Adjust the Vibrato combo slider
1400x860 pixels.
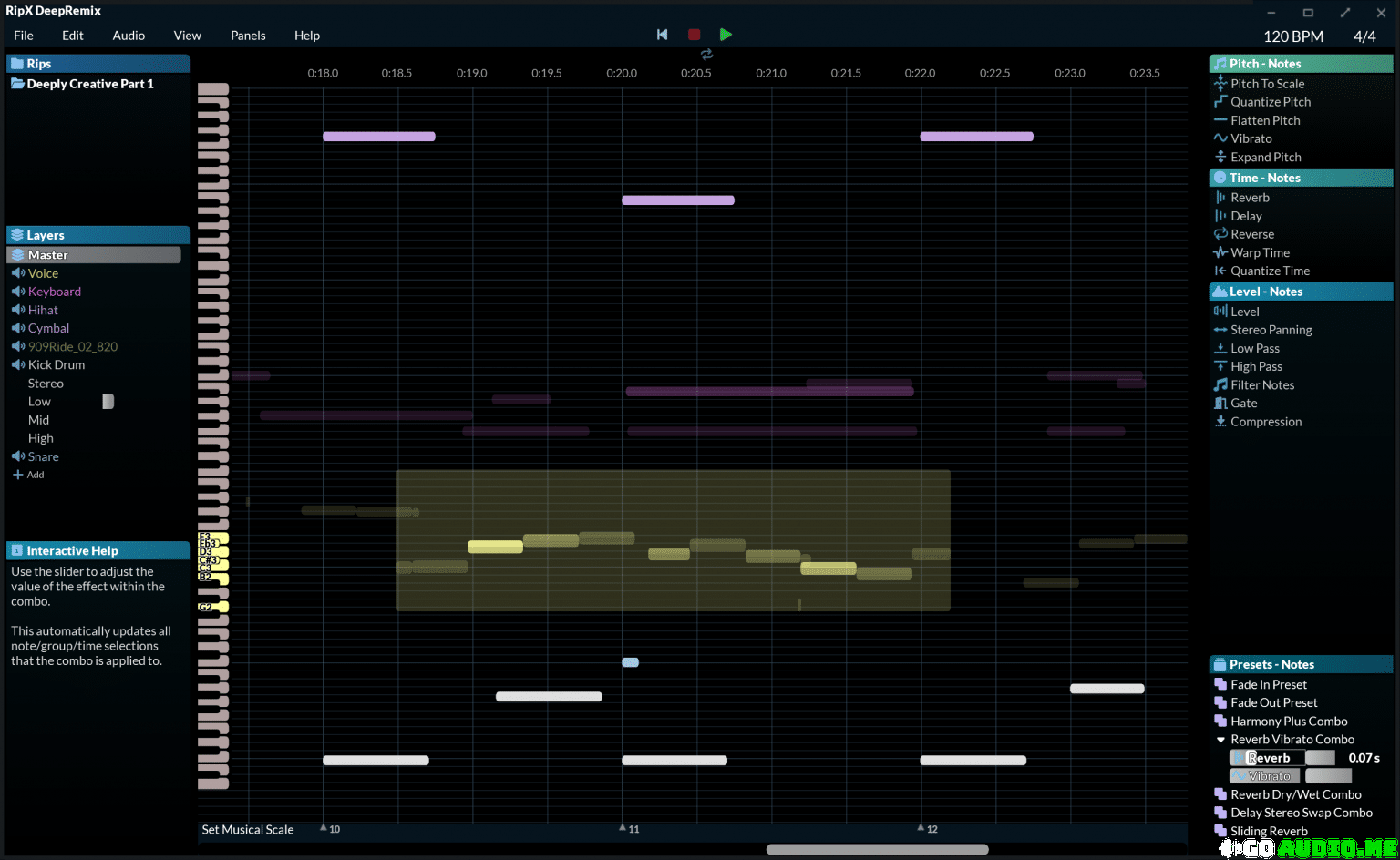coord(1328,776)
